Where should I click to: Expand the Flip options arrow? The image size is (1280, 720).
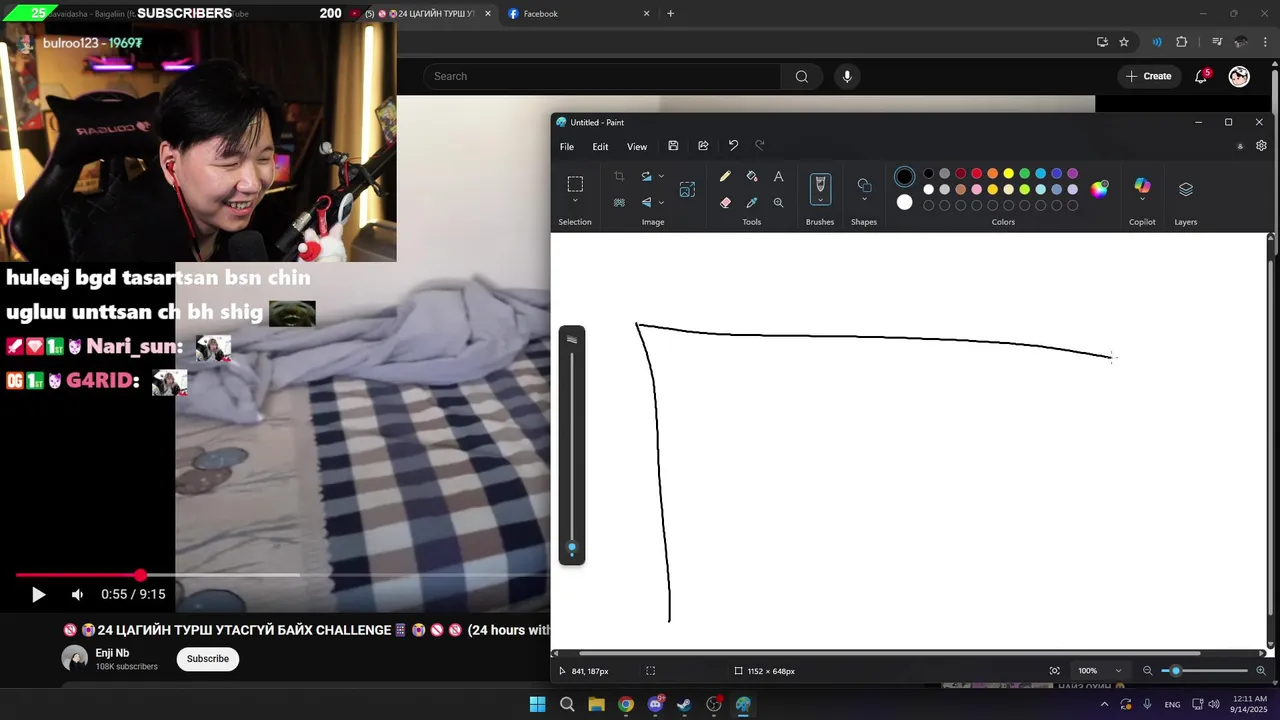(x=661, y=202)
